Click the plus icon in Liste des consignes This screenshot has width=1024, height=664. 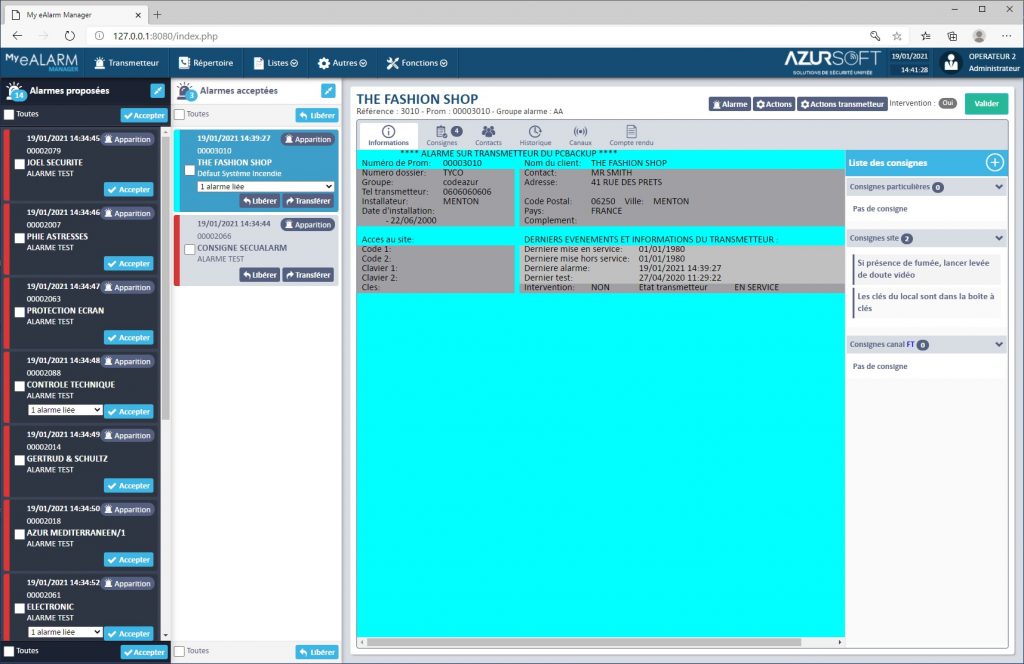point(994,162)
